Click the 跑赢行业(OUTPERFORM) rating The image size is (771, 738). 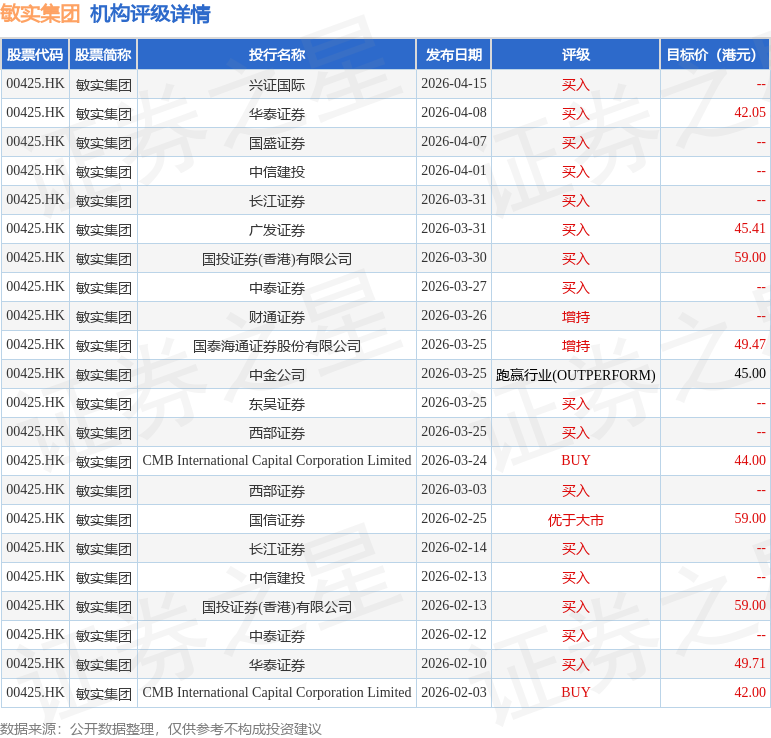pyautogui.click(x=576, y=375)
